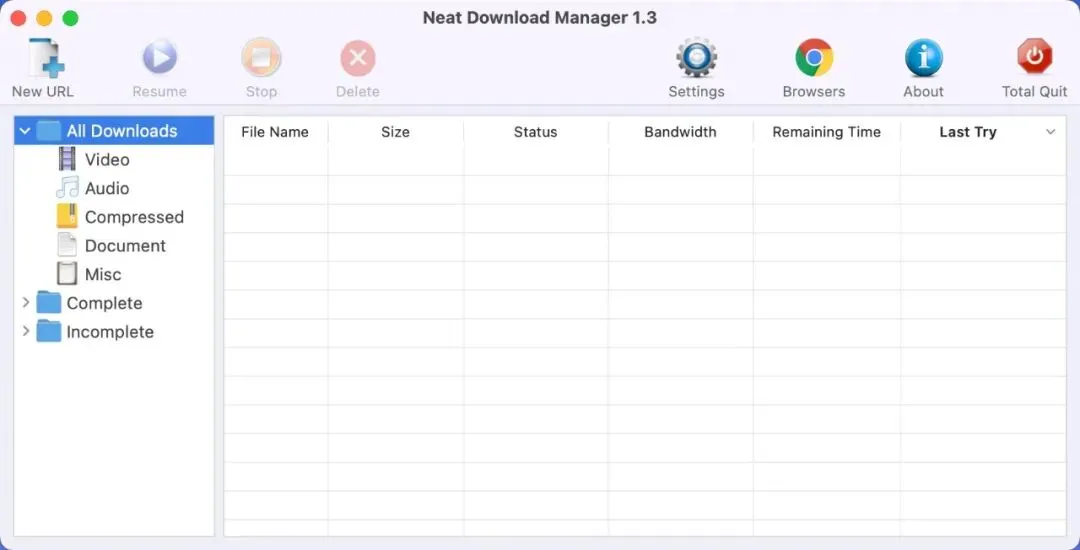Minimize window with the yellow button

click(44, 19)
